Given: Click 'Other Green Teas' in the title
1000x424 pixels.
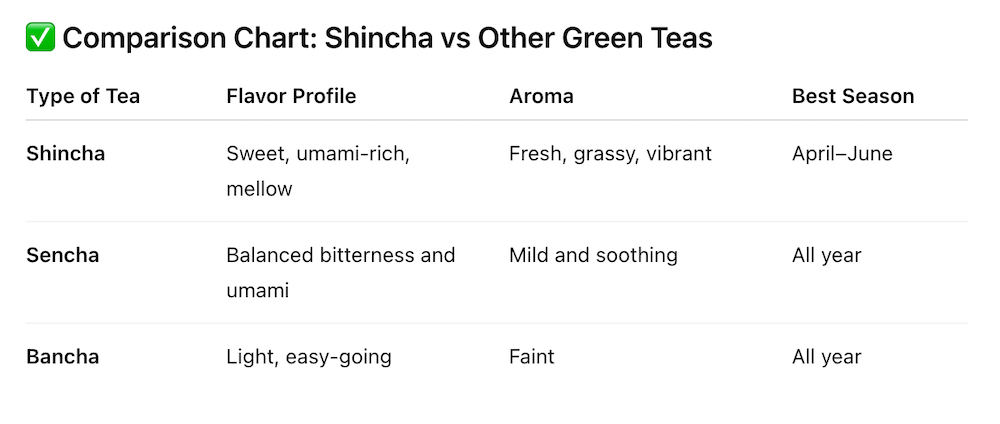Looking at the screenshot, I should (595, 39).
